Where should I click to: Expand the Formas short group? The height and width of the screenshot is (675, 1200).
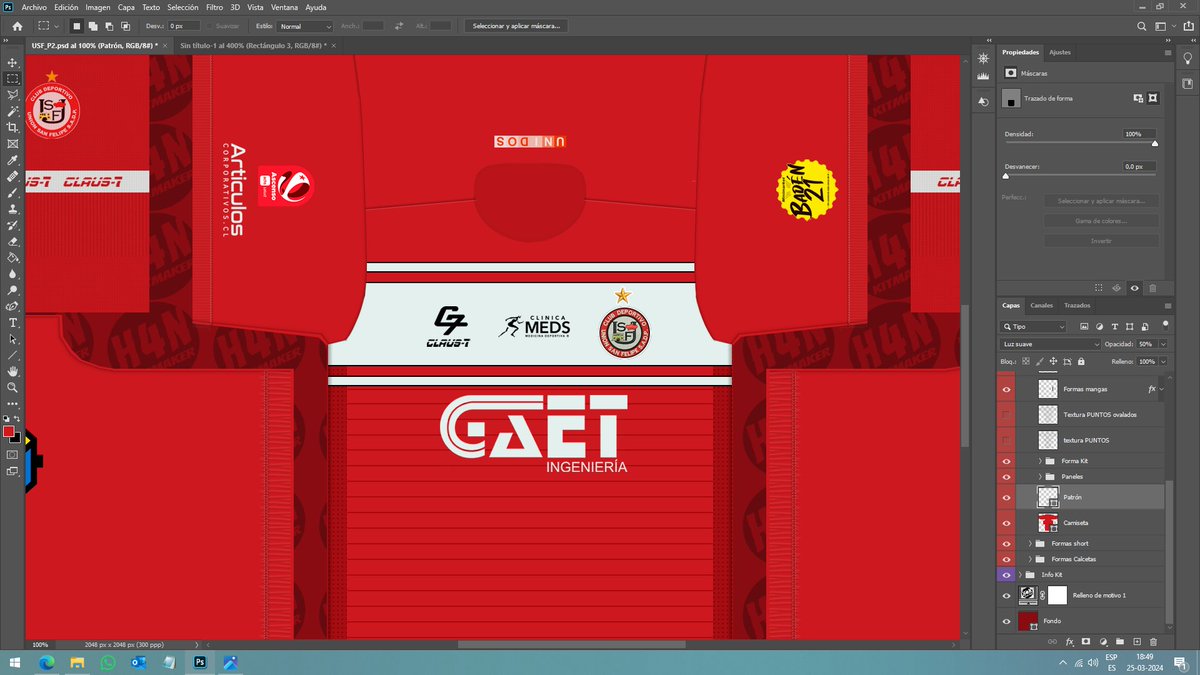coord(1030,543)
